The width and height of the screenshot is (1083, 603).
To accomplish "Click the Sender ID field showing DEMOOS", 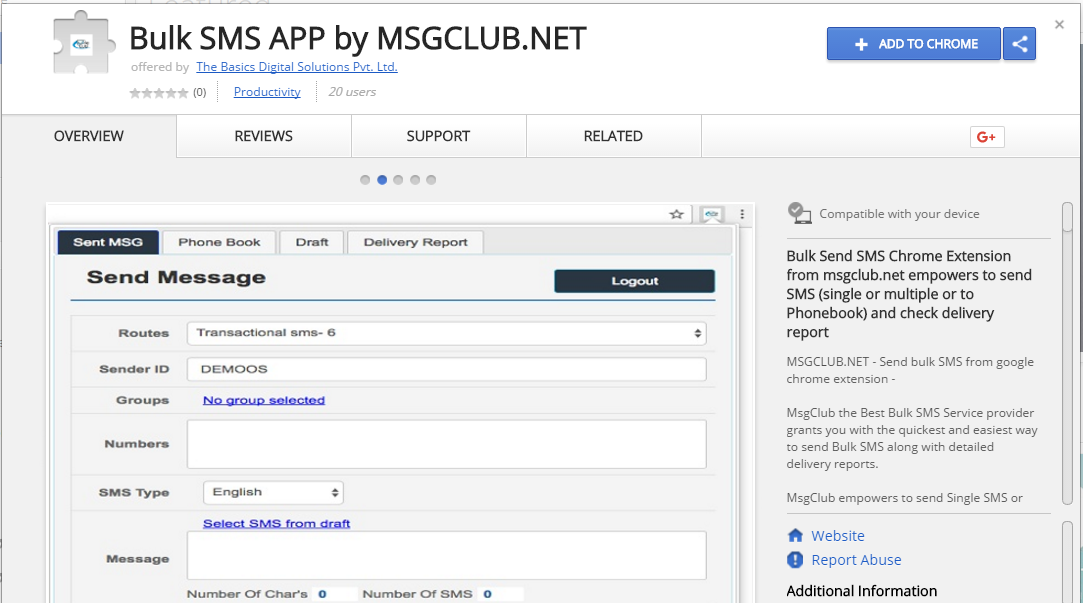I will (x=447, y=369).
